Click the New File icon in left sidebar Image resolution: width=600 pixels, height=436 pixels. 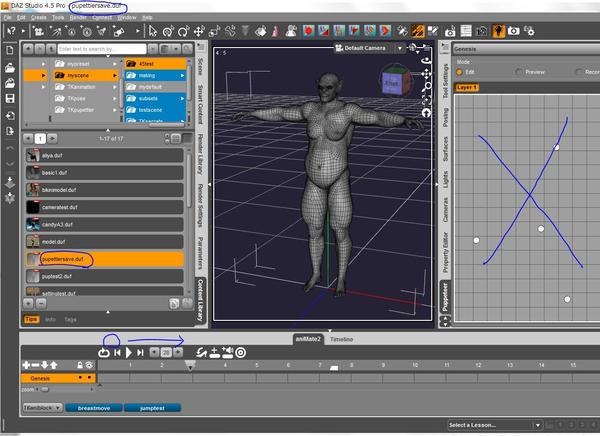pyautogui.click(x=10, y=50)
